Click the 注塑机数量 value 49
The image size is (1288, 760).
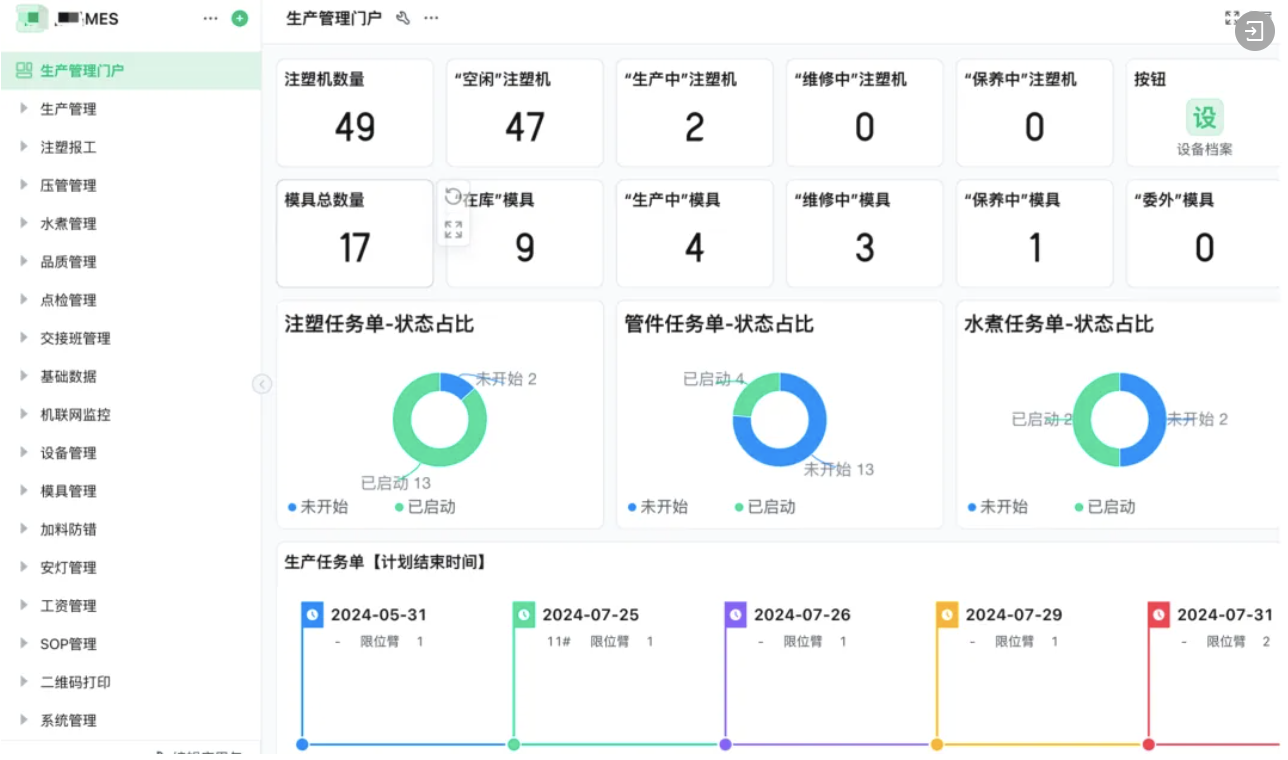(355, 127)
